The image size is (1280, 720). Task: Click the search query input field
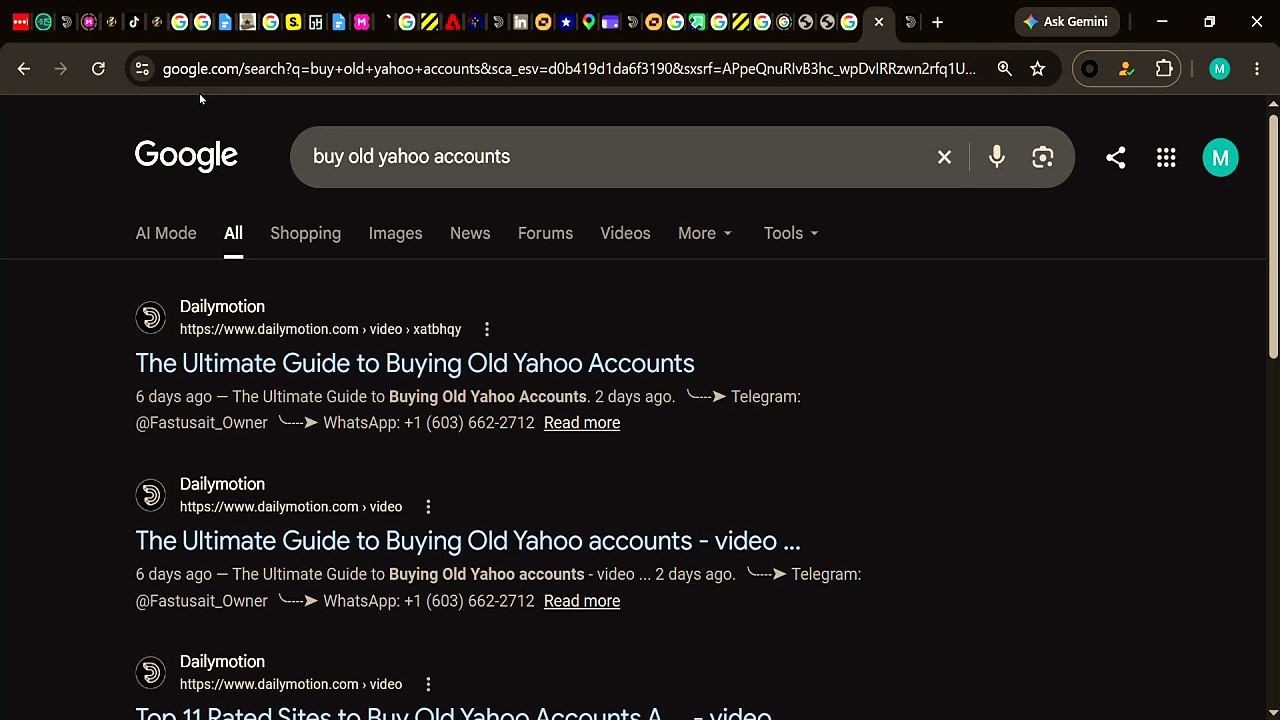click(x=610, y=157)
